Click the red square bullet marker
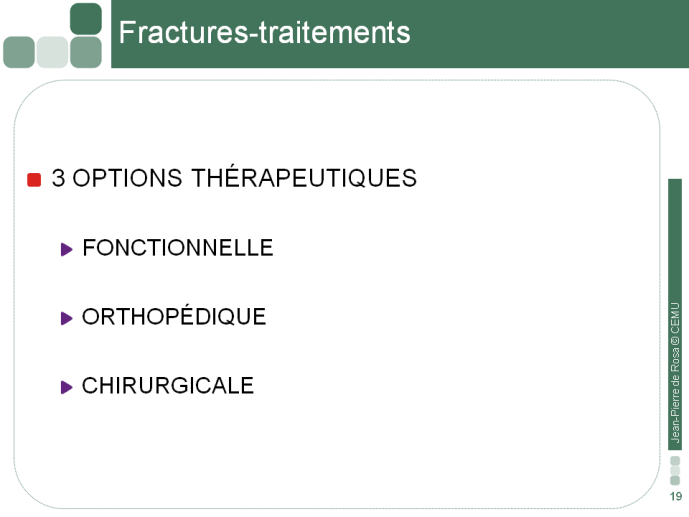689x517 pixels. pos(34,180)
